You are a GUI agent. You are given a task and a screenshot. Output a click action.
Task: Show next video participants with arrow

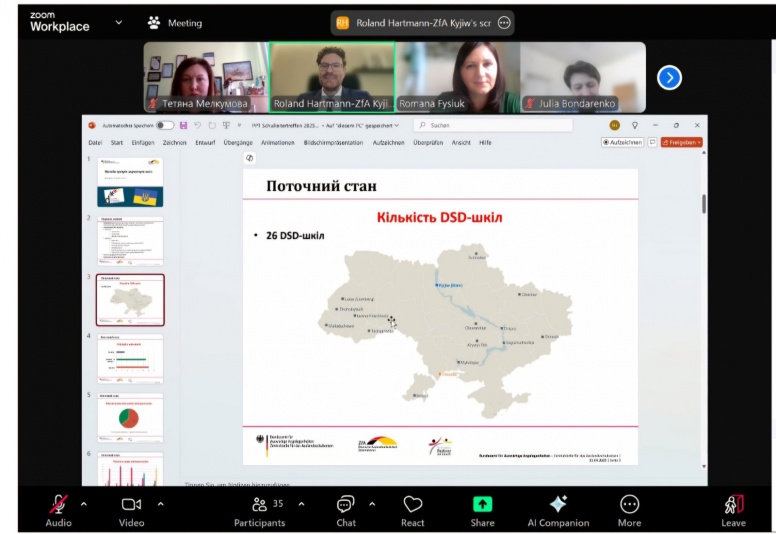coord(669,77)
